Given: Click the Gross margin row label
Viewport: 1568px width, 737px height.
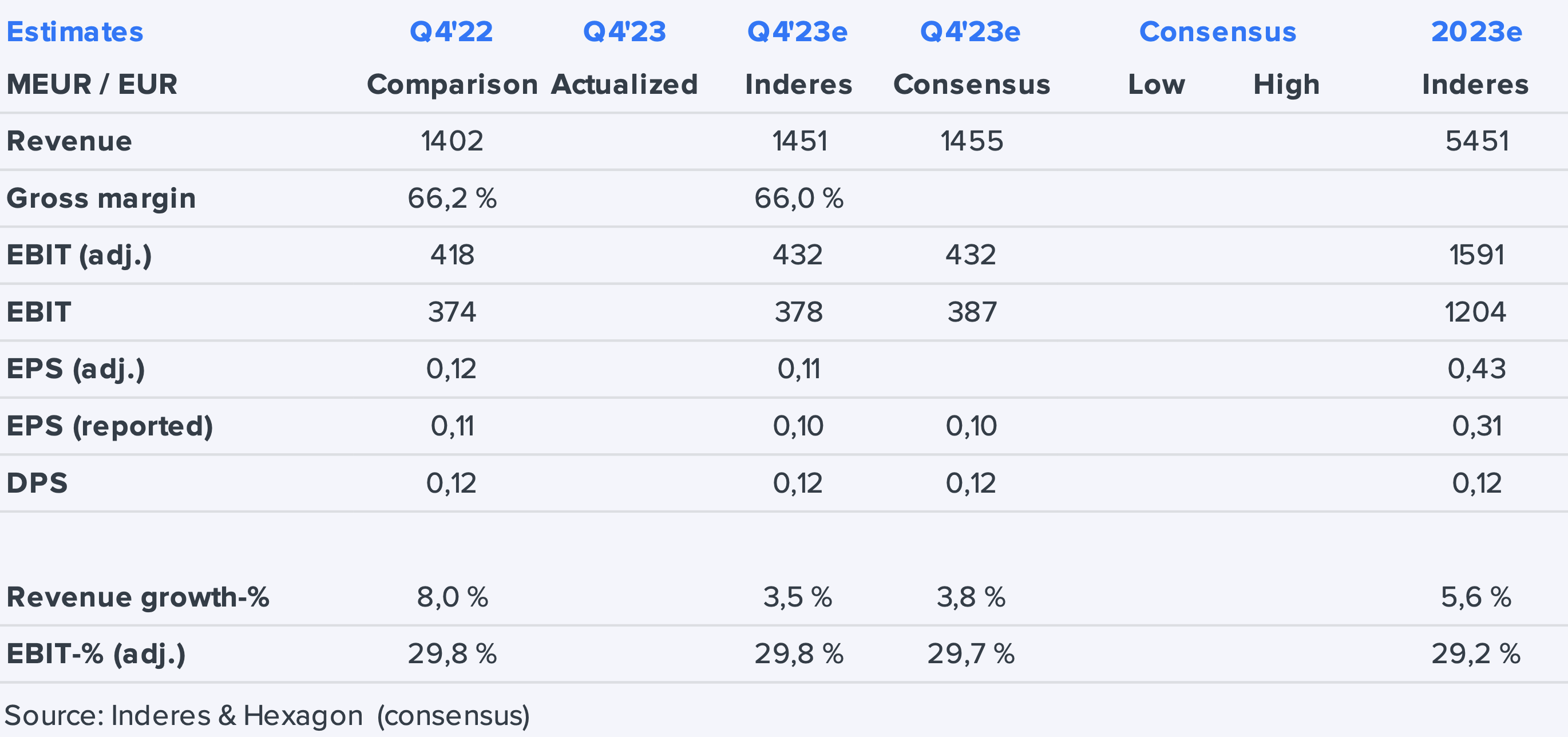Looking at the screenshot, I should pos(101,199).
